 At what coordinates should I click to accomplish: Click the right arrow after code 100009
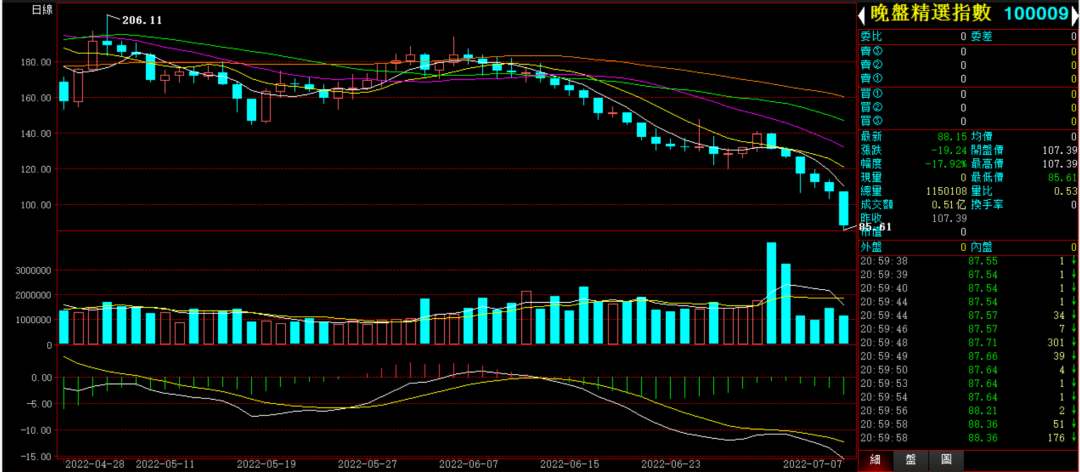(1074, 16)
